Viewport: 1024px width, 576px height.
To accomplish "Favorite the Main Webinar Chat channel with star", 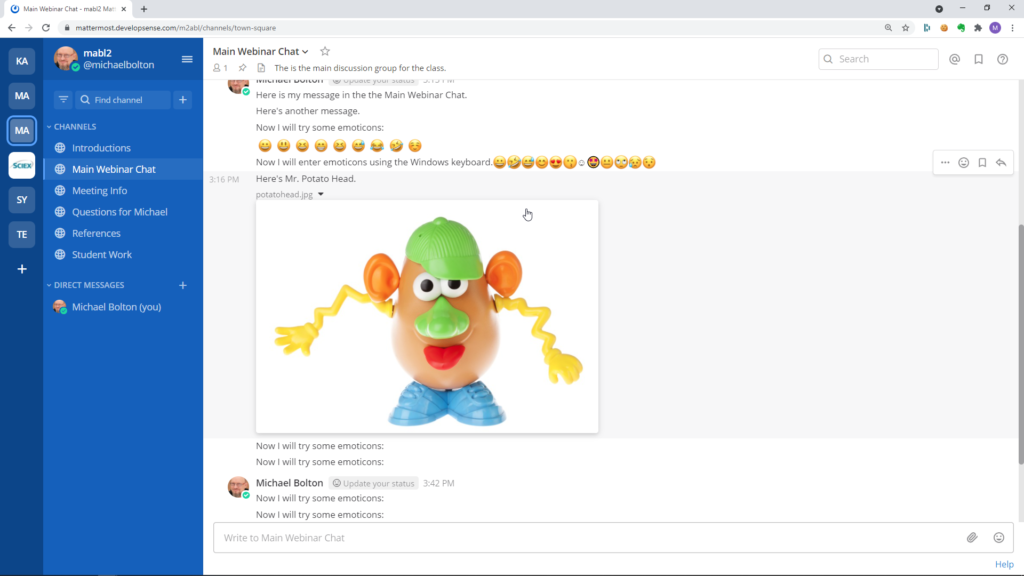I will tap(325, 51).
